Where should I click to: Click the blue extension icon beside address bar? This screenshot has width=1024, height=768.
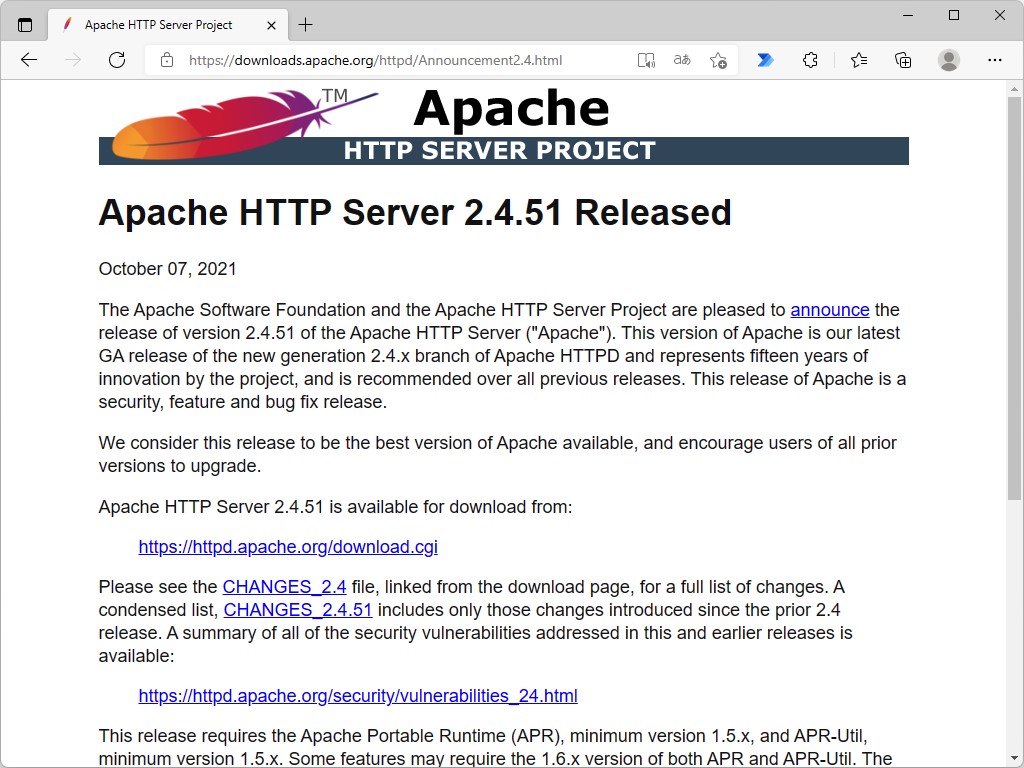(x=765, y=60)
